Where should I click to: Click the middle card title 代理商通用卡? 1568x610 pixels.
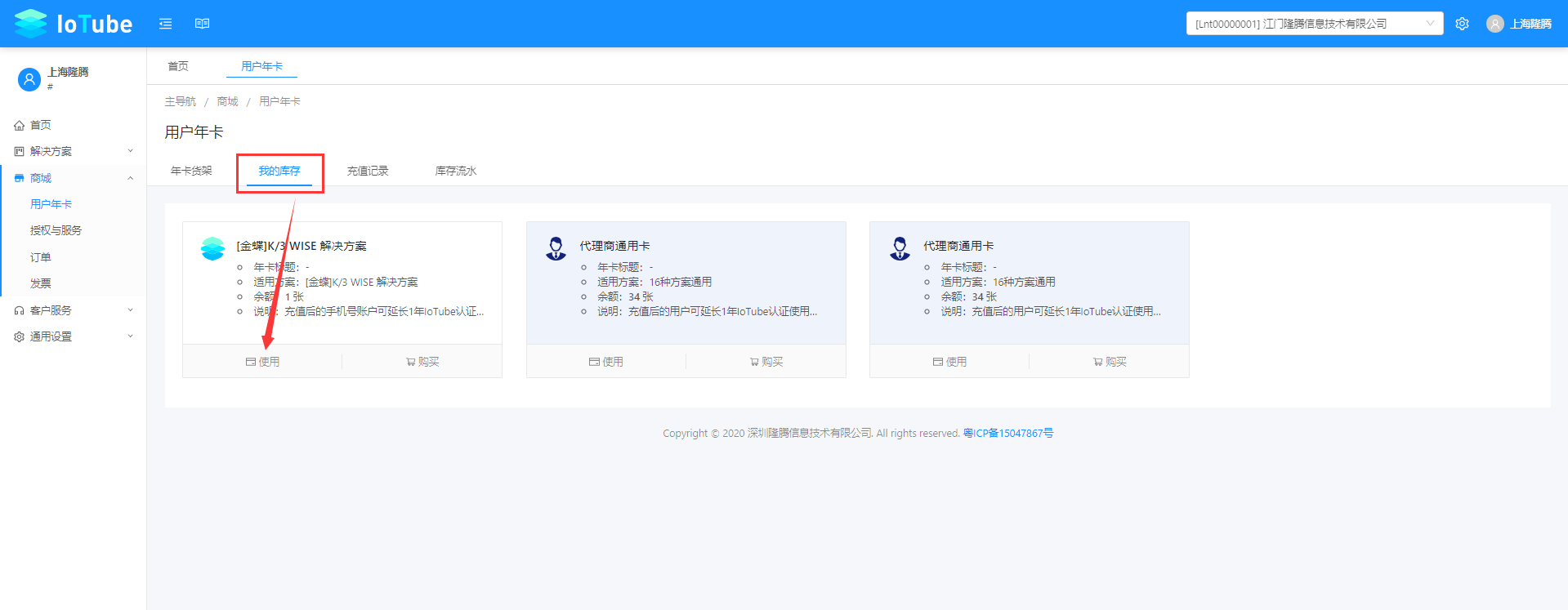[x=615, y=246]
